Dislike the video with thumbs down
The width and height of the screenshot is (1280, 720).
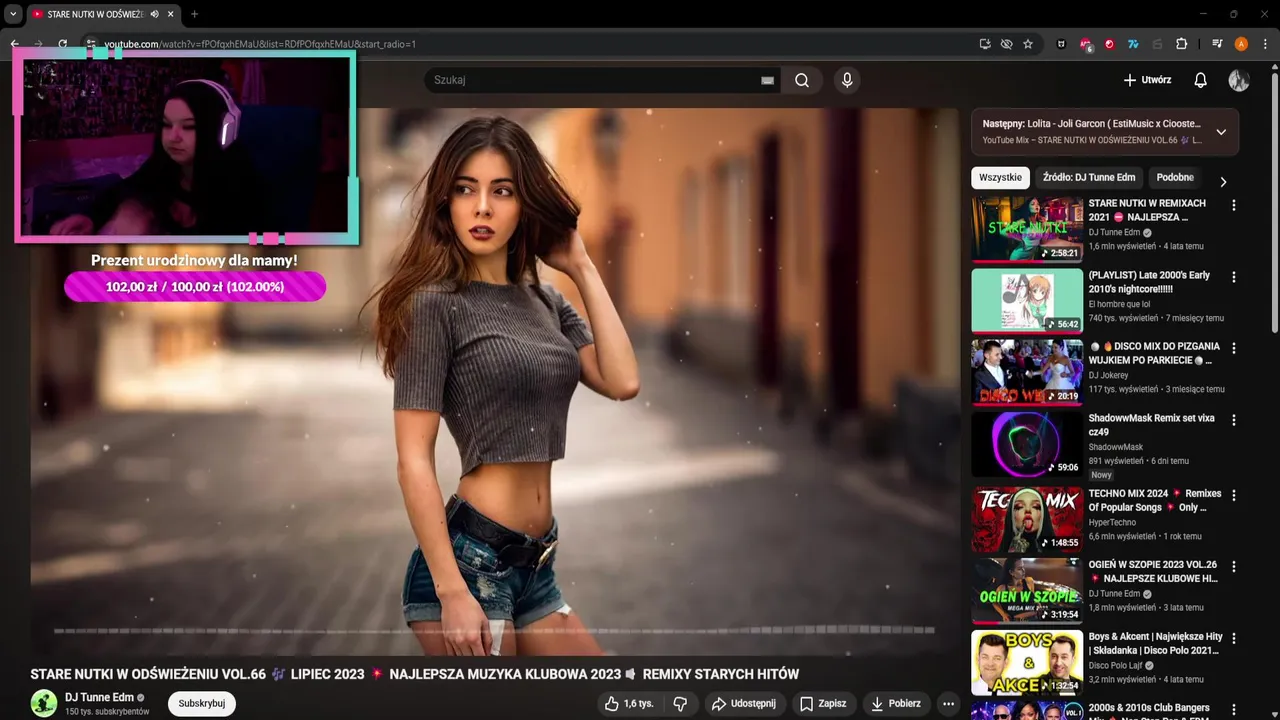coord(680,703)
